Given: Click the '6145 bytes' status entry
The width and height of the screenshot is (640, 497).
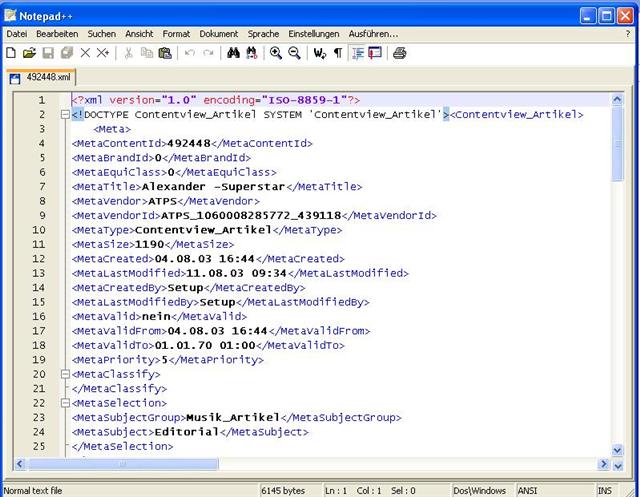Looking at the screenshot, I should (283, 490).
